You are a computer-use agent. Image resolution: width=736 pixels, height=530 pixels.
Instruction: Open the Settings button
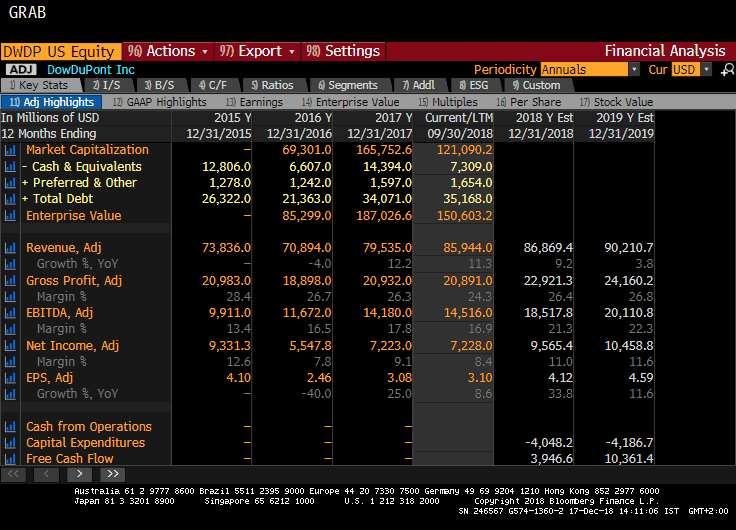pos(342,51)
